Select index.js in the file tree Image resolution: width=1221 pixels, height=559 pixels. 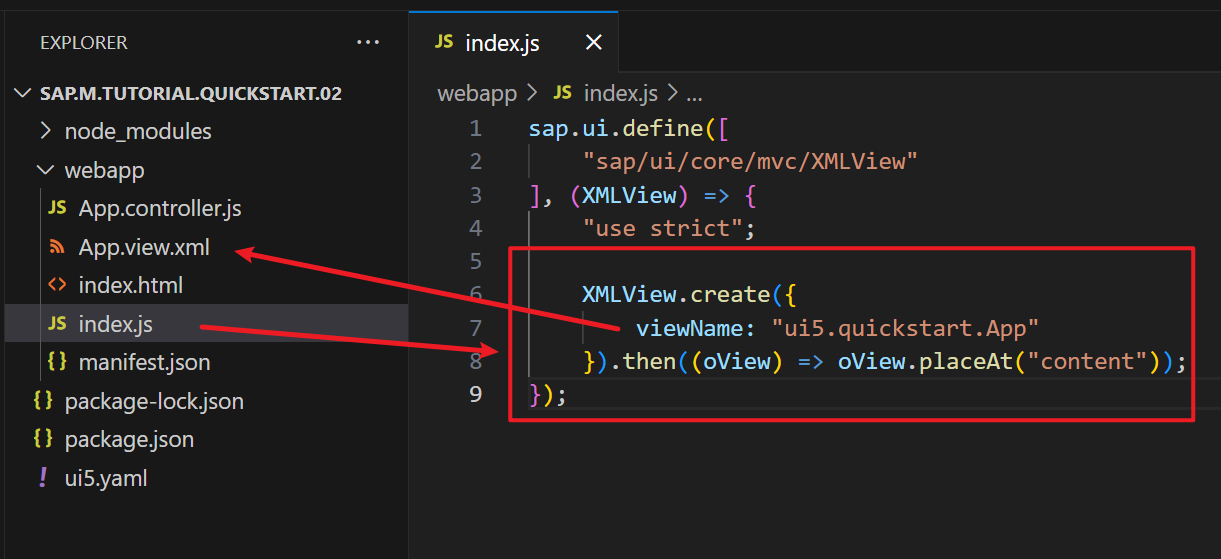(x=115, y=324)
